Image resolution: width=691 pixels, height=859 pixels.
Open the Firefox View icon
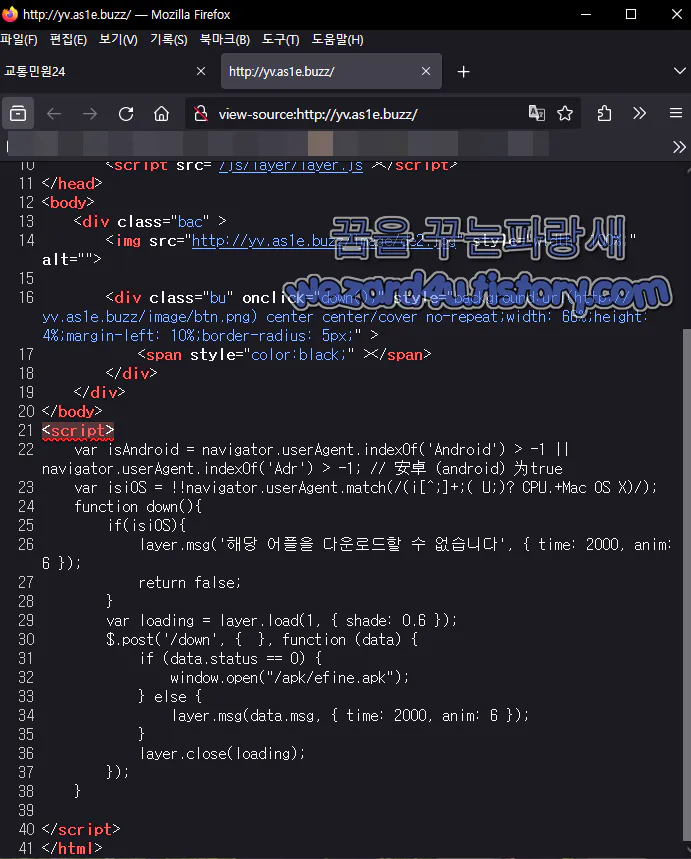point(18,114)
